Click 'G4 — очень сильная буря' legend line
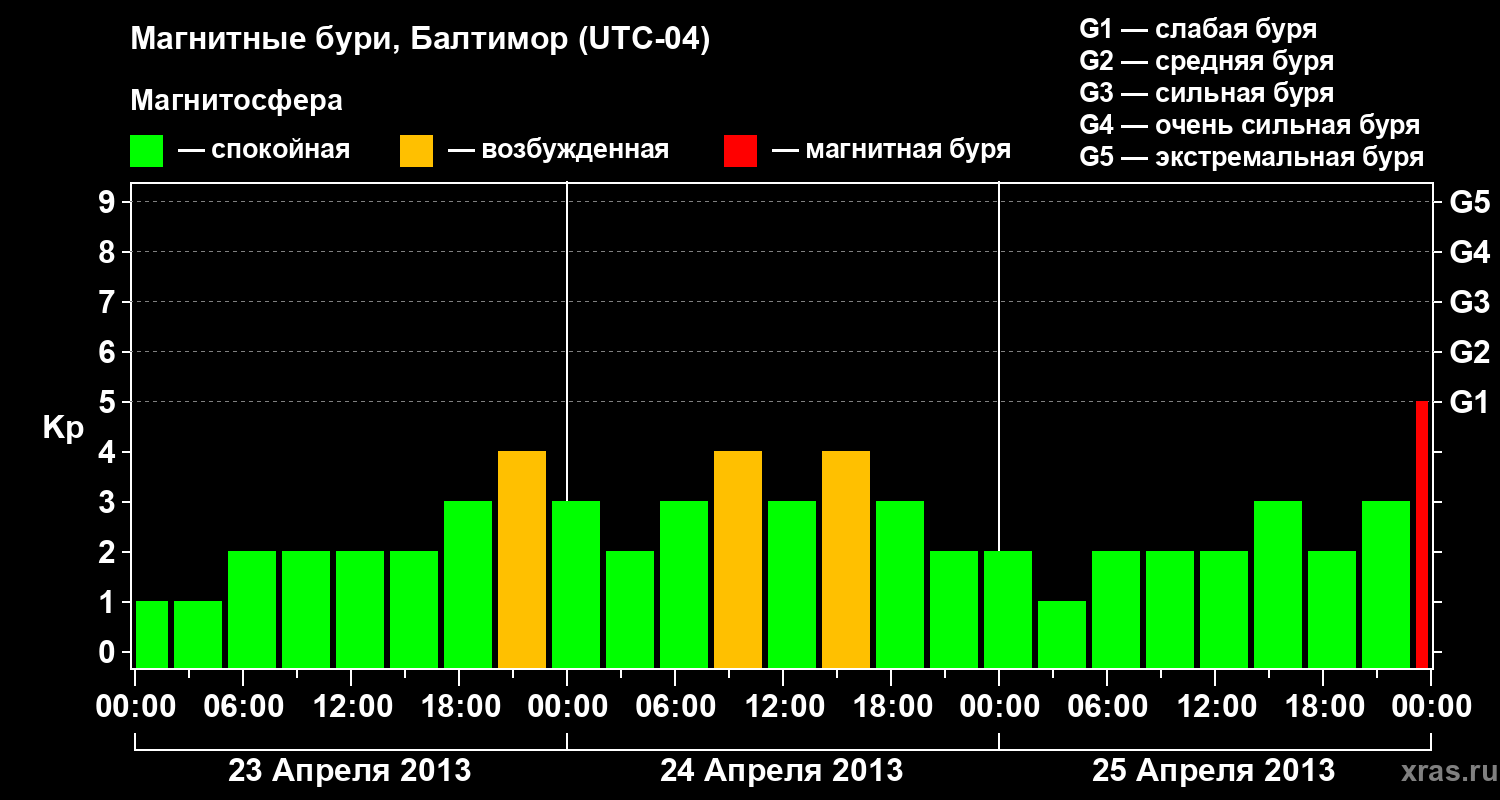The image size is (1500, 800). click(x=1250, y=125)
